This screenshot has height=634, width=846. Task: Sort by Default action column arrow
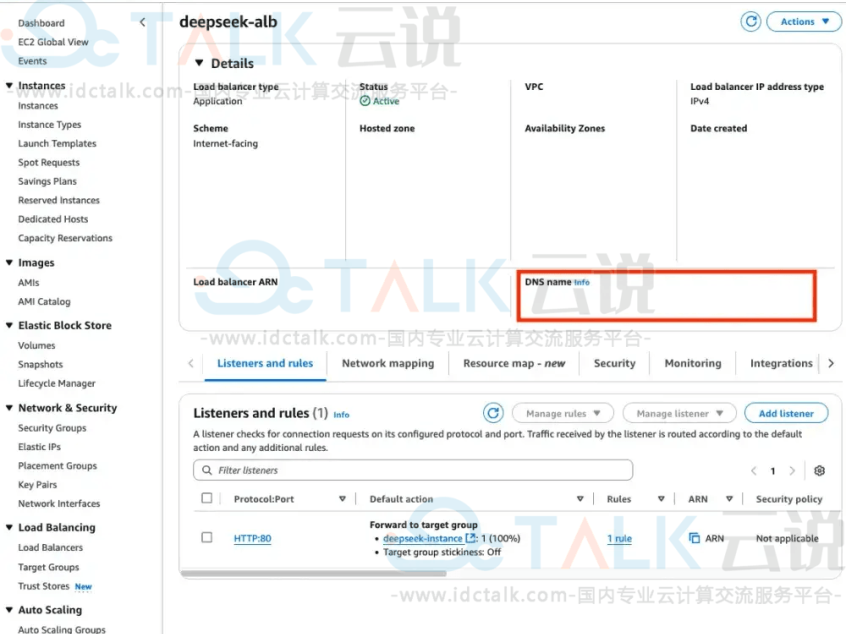tap(580, 499)
